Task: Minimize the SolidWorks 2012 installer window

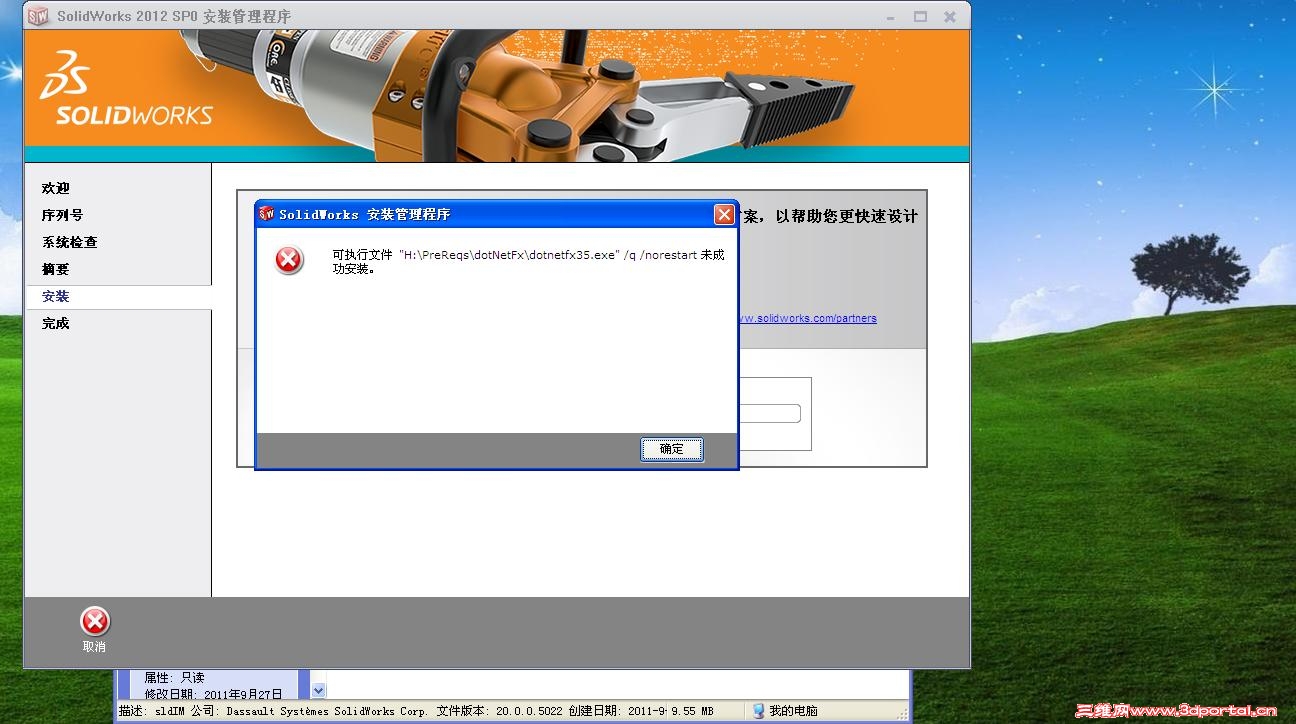Action: tap(892, 16)
